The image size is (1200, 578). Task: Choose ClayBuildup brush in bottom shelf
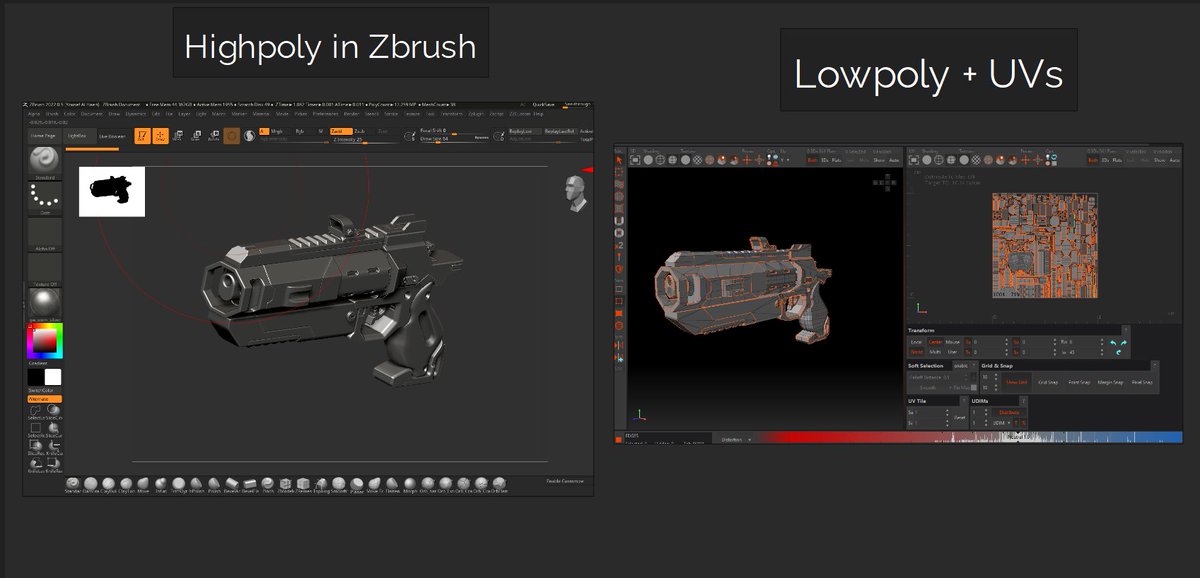108,484
